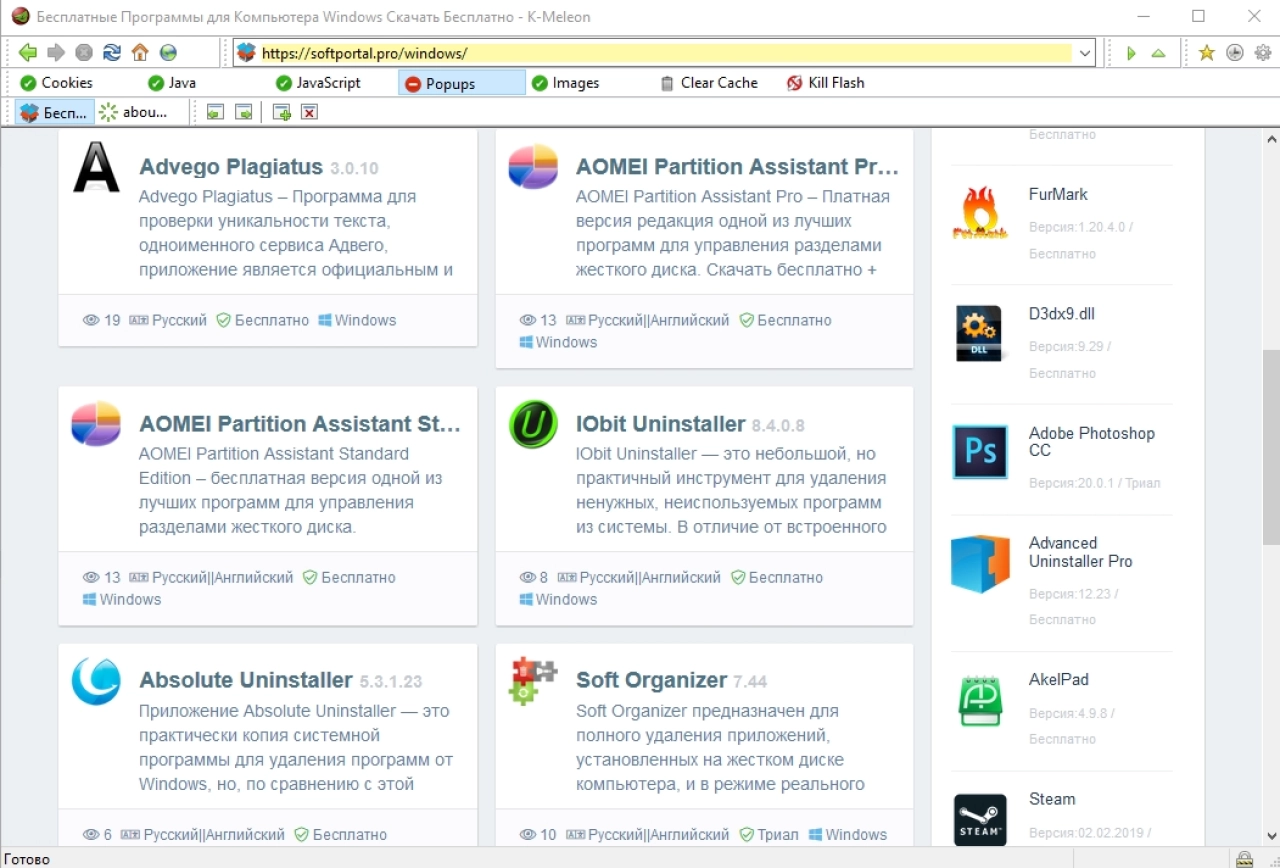This screenshot has height=868, width=1280.
Task: Open the IObit Uninstaller article link
Action: [660, 424]
